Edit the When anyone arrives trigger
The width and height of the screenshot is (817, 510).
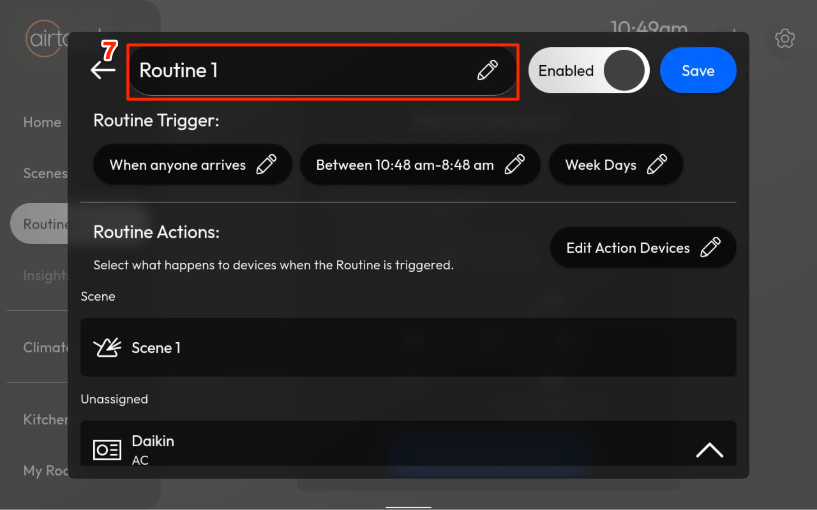(x=178, y=165)
